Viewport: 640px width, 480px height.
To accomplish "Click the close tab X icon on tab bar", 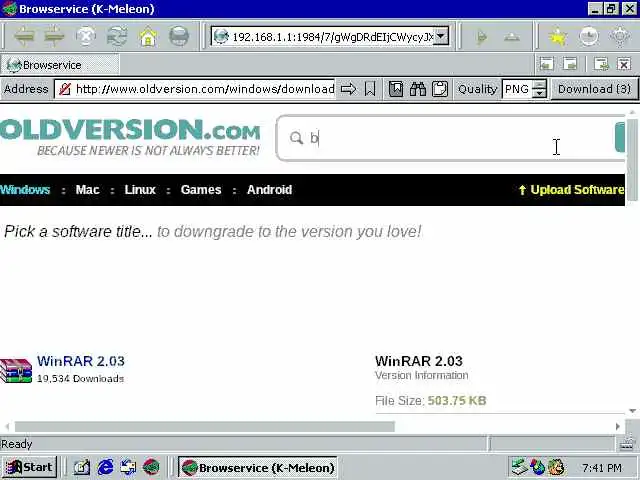I will [624, 64].
